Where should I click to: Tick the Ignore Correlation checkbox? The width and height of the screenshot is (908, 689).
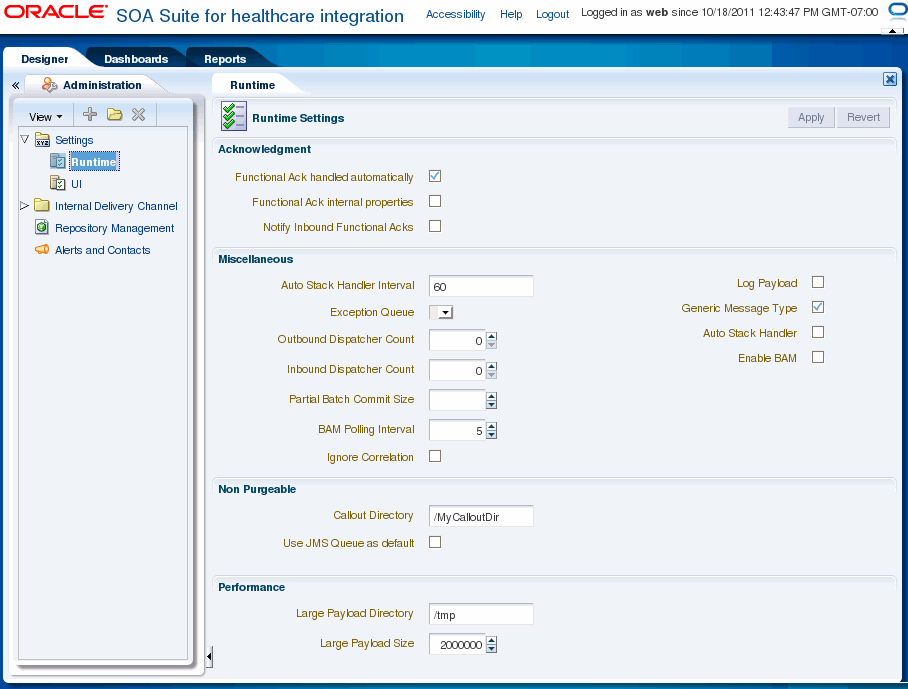click(x=435, y=456)
